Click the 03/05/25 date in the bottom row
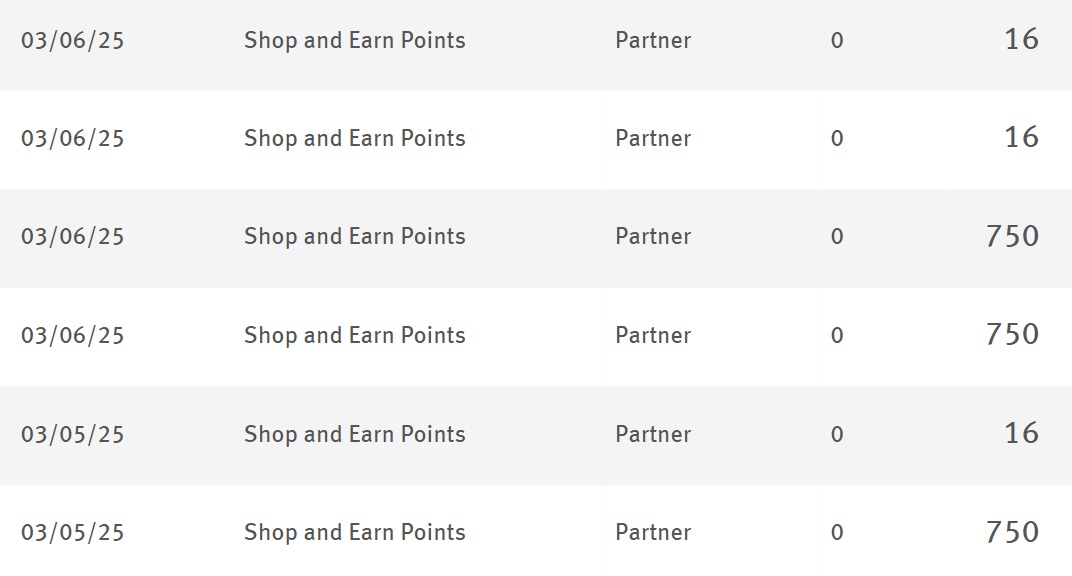This screenshot has width=1072, height=576. click(73, 532)
